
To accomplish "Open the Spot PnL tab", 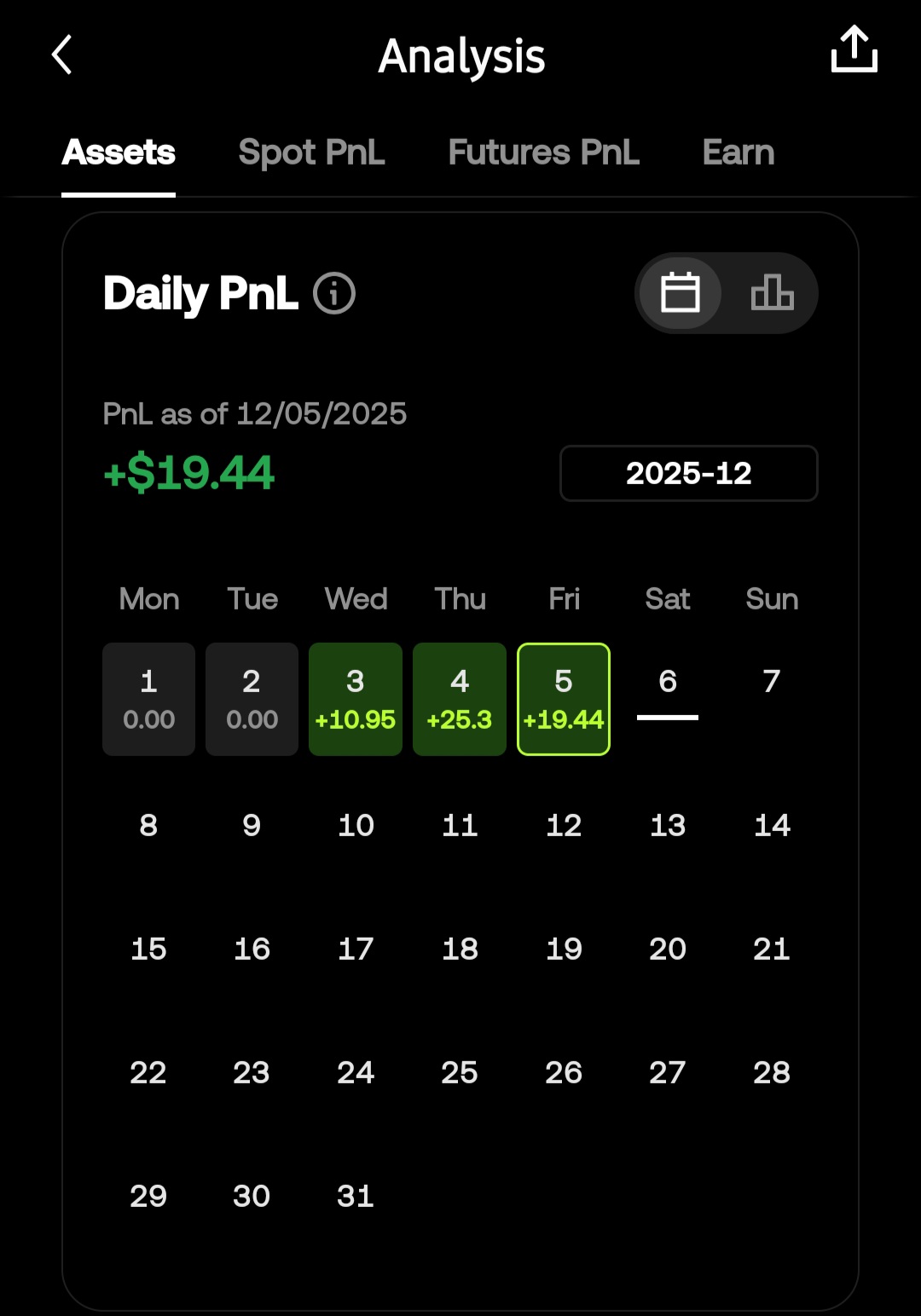I will pos(311,153).
